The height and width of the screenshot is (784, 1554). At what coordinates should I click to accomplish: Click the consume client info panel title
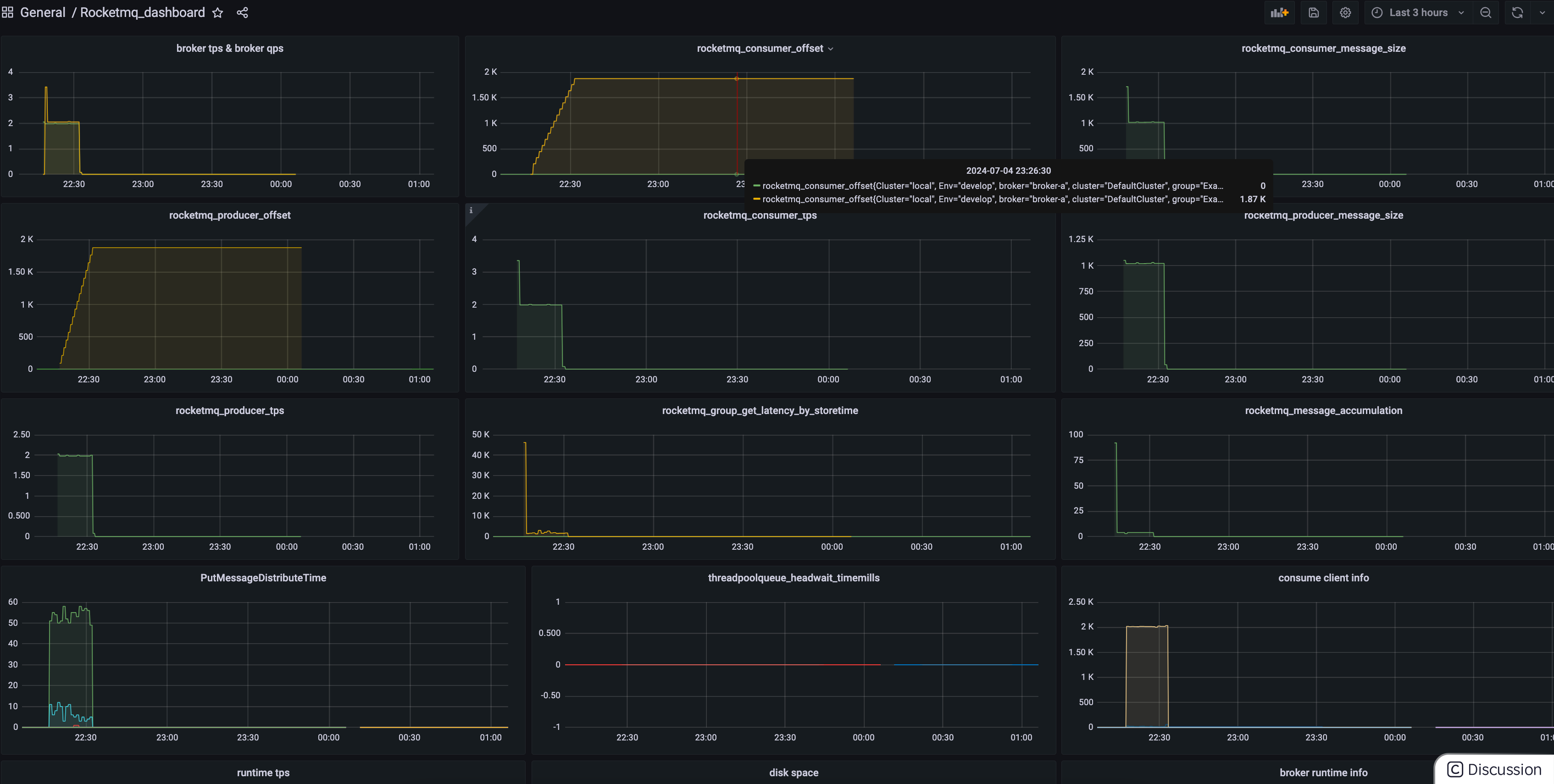coord(1323,578)
